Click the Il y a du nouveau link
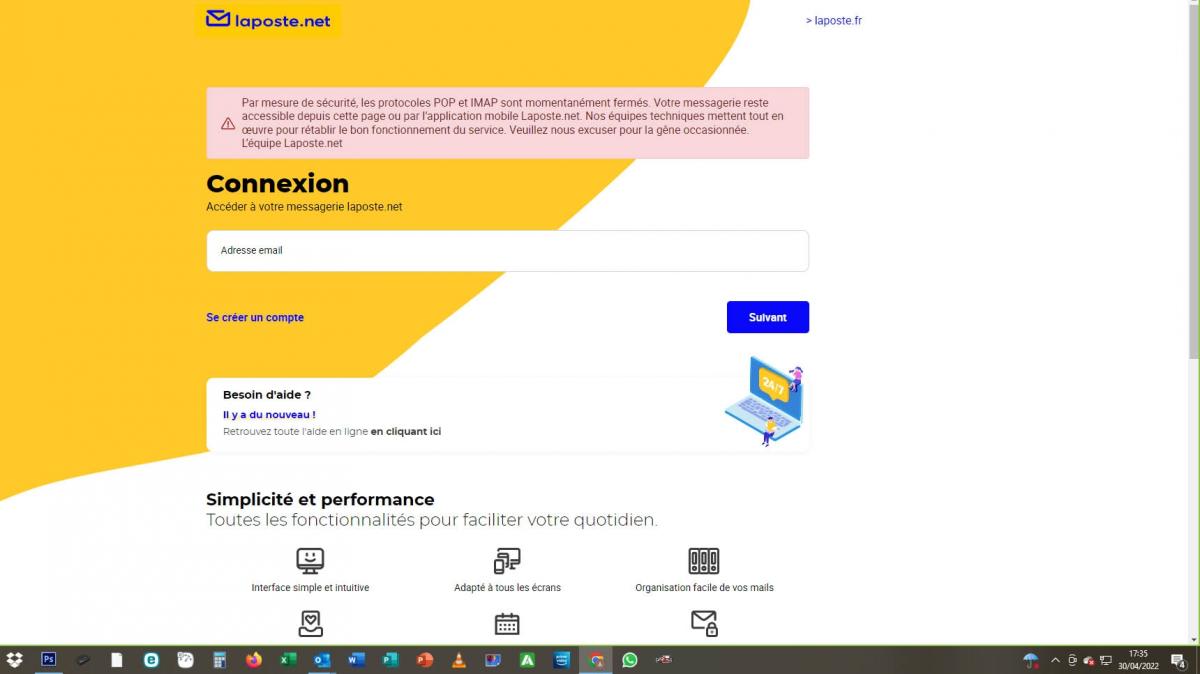Viewport: 1200px width, 674px height. tap(269, 414)
